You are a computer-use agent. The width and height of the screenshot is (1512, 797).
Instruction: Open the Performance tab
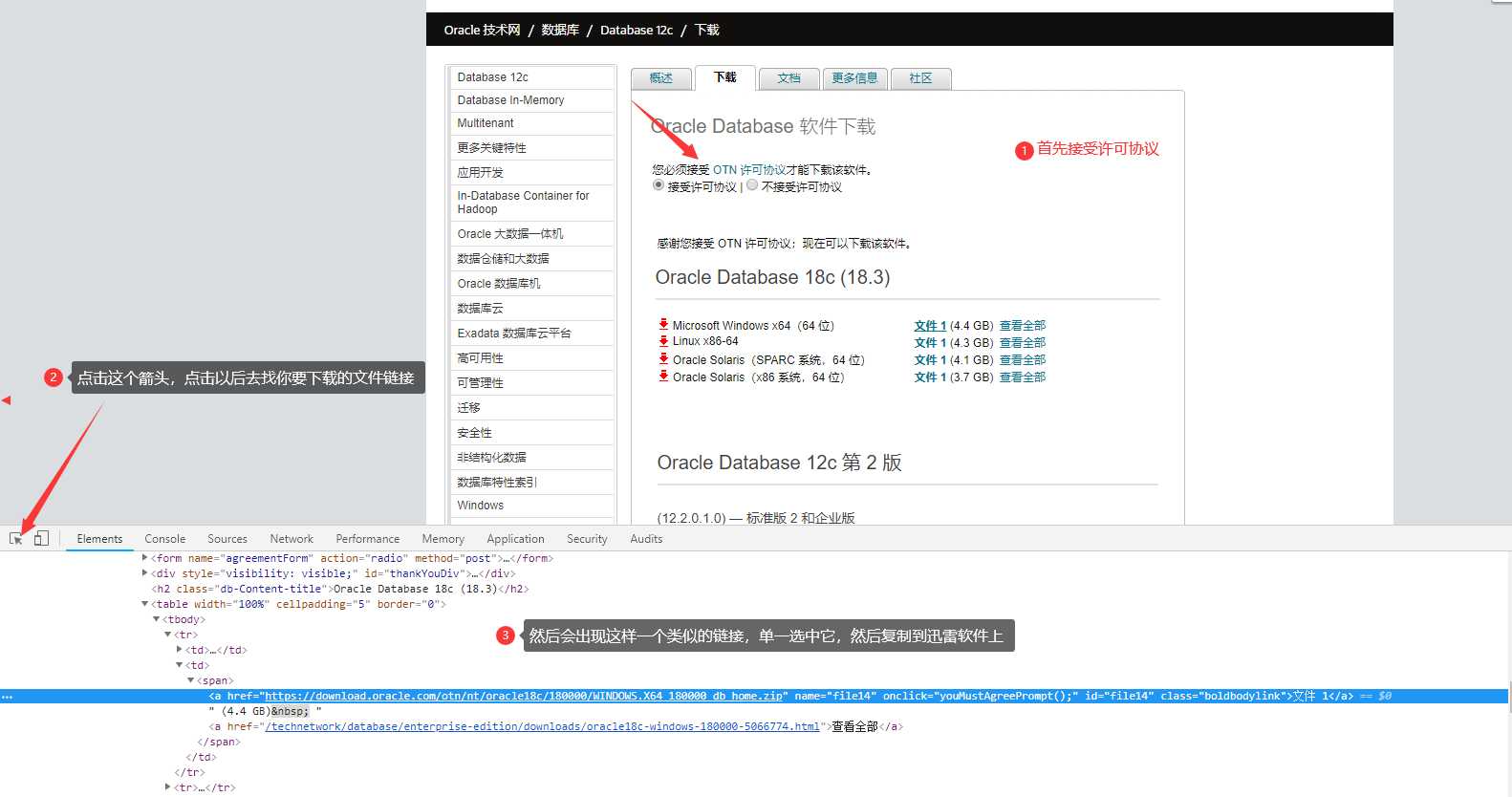tap(368, 539)
